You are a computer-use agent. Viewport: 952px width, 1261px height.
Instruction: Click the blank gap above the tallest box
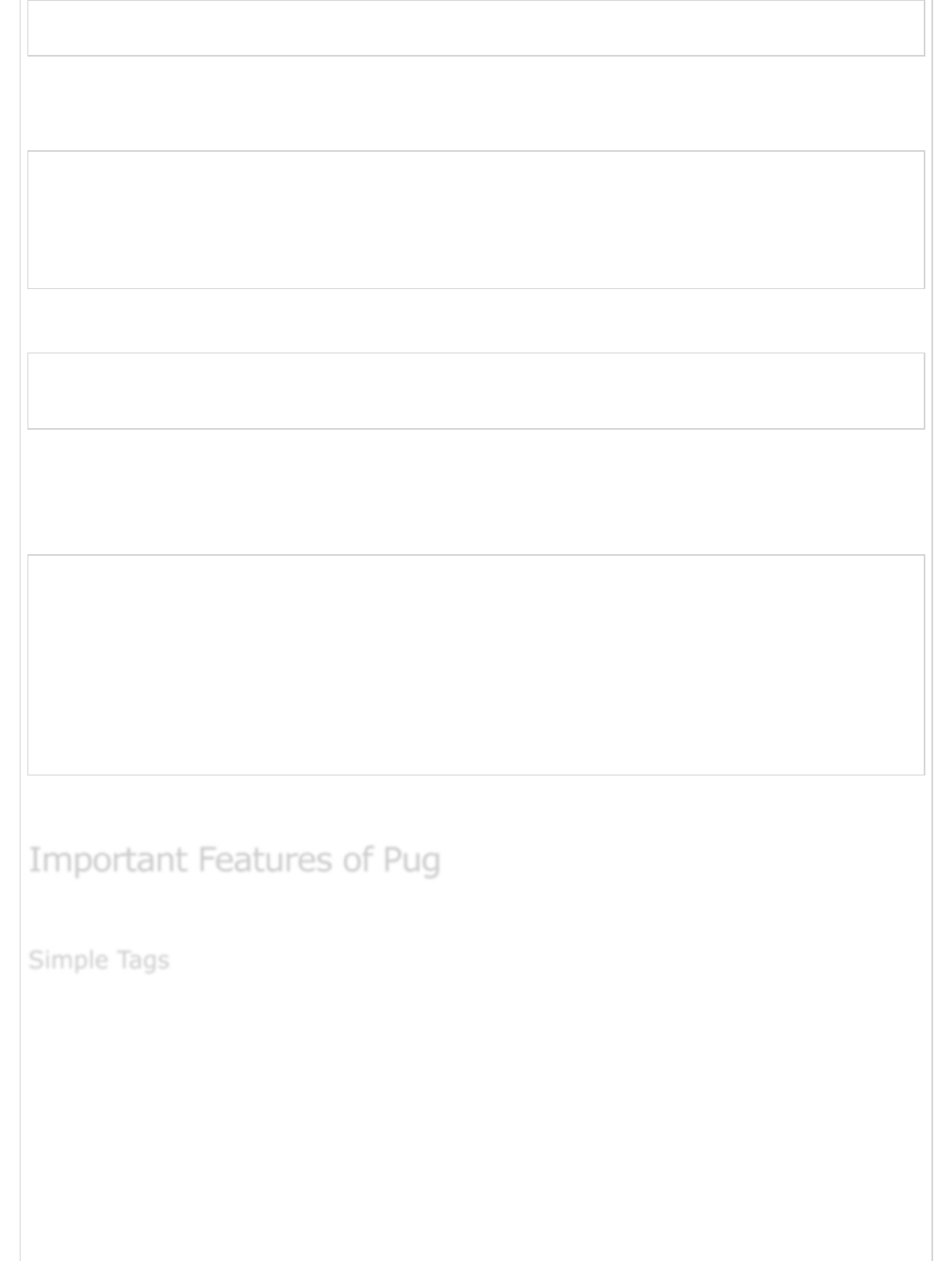coord(476,492)
